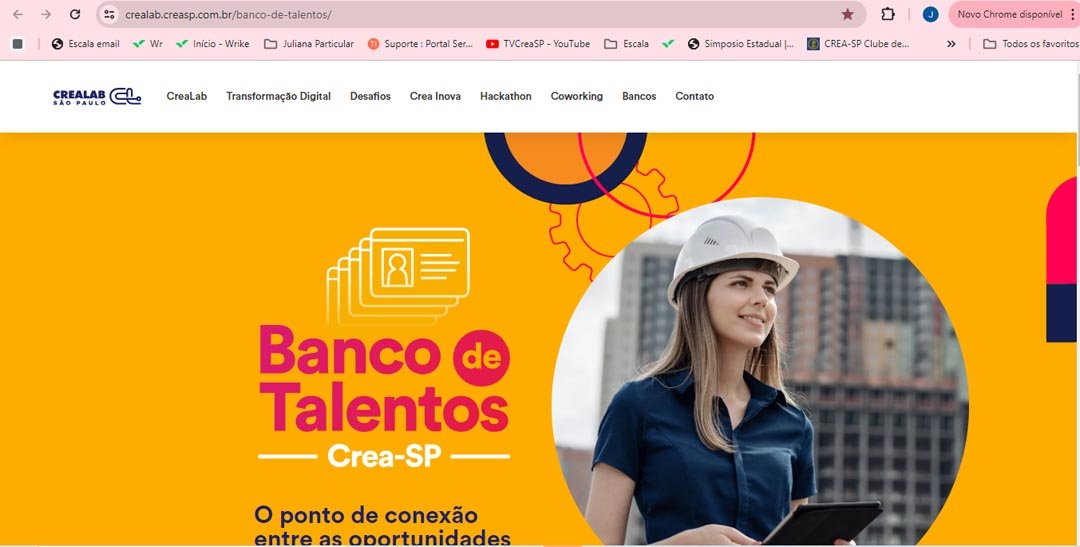Click the bookmark star icon
1080x547 pixels.
click(847, 14)
